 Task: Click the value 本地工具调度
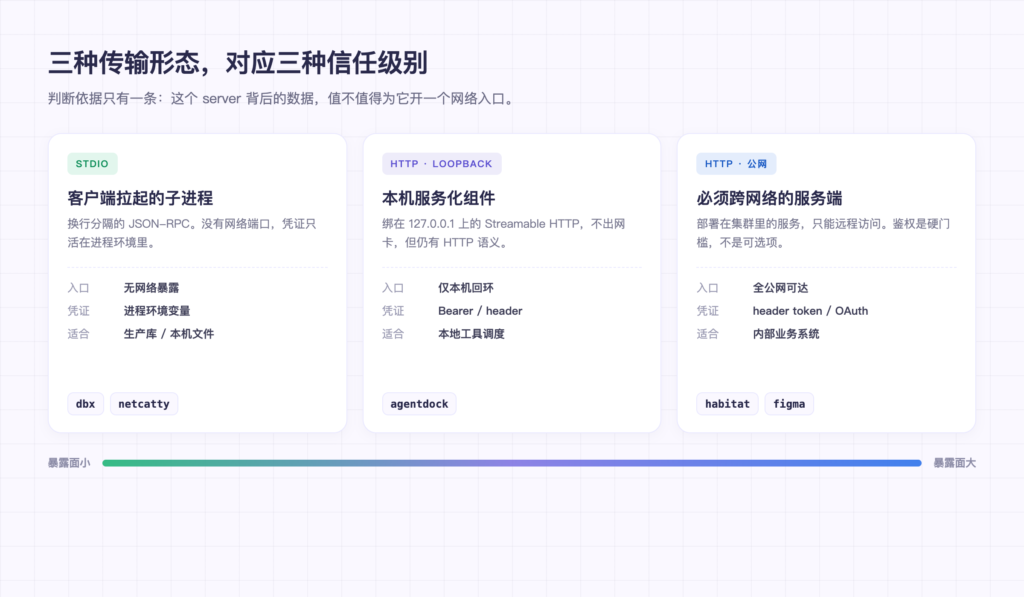click(472, 334)
